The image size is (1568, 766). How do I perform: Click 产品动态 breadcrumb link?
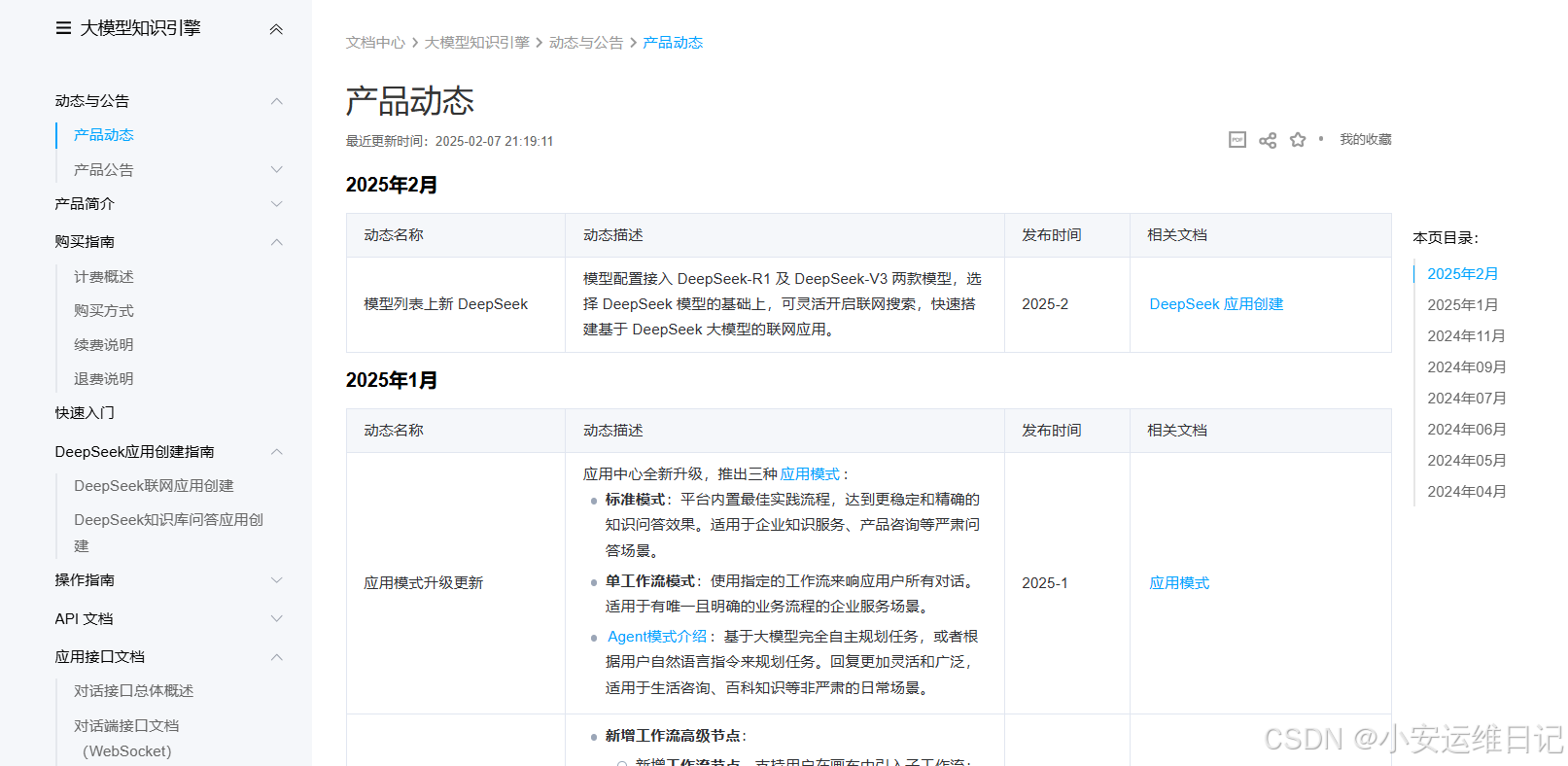[673, 43]
